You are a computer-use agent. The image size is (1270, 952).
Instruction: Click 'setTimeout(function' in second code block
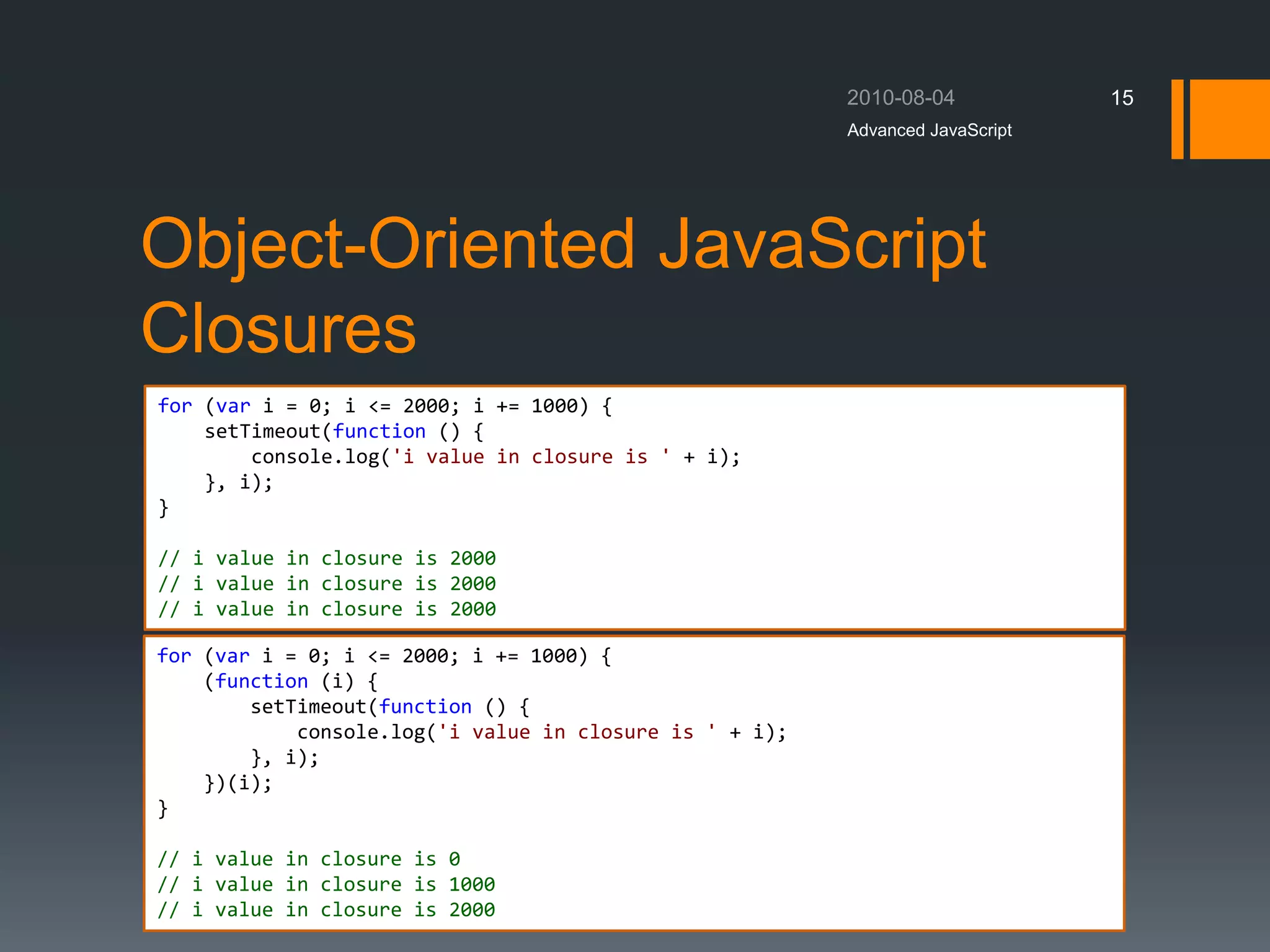pos(361,707)
